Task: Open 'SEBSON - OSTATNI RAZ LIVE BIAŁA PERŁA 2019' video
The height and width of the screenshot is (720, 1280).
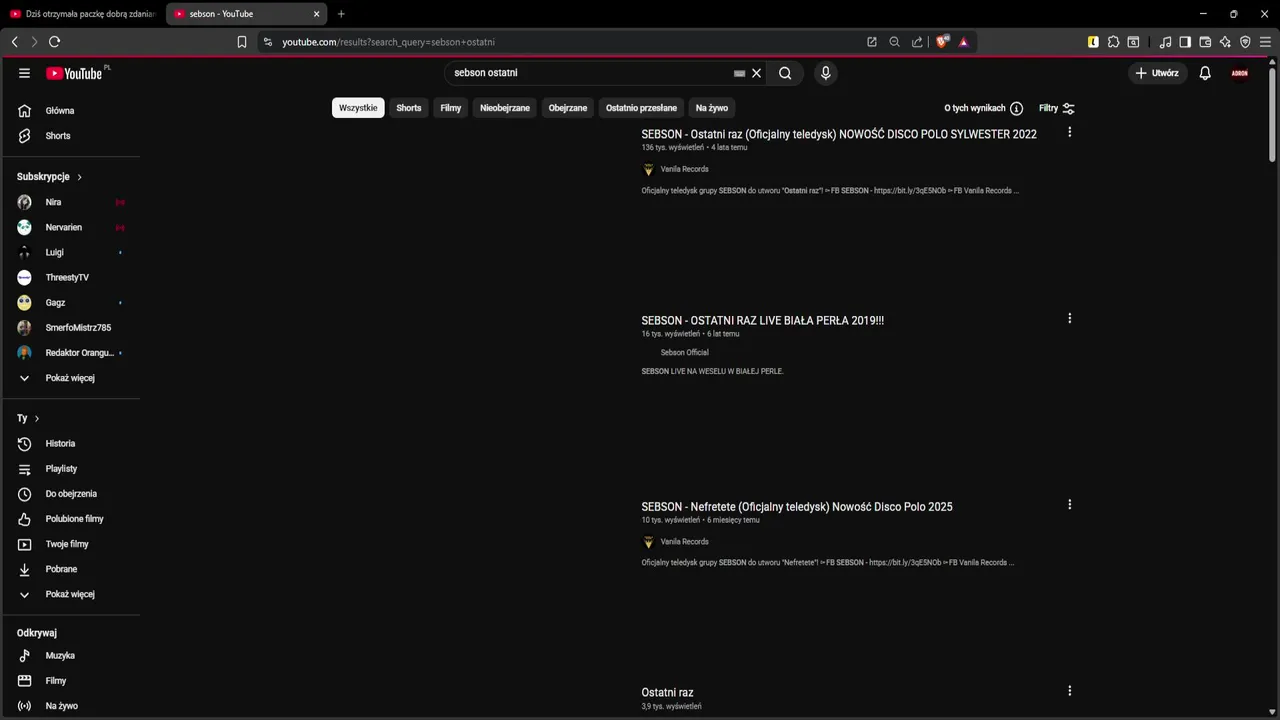Action: coord(762,321)
